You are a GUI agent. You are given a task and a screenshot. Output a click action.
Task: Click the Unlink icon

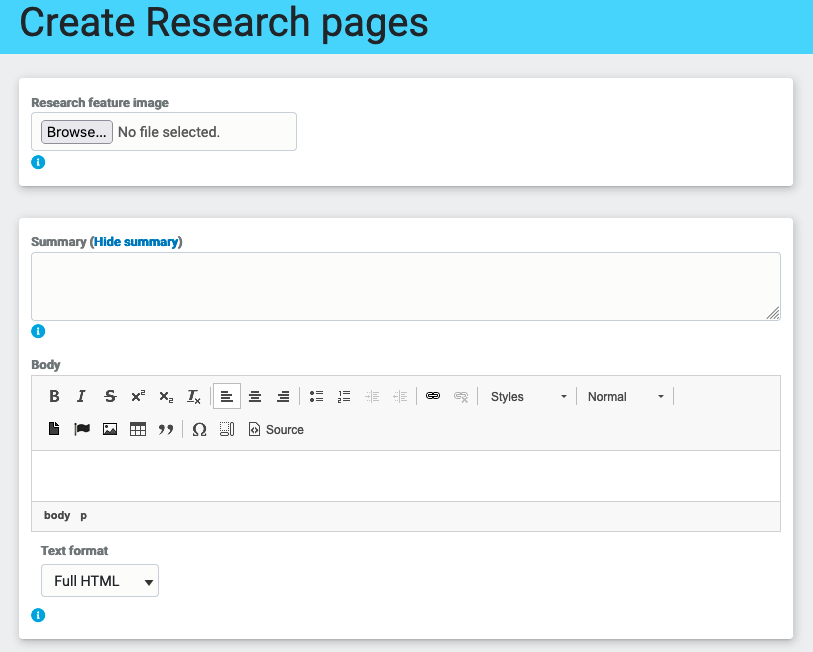(x=461, y=396)
